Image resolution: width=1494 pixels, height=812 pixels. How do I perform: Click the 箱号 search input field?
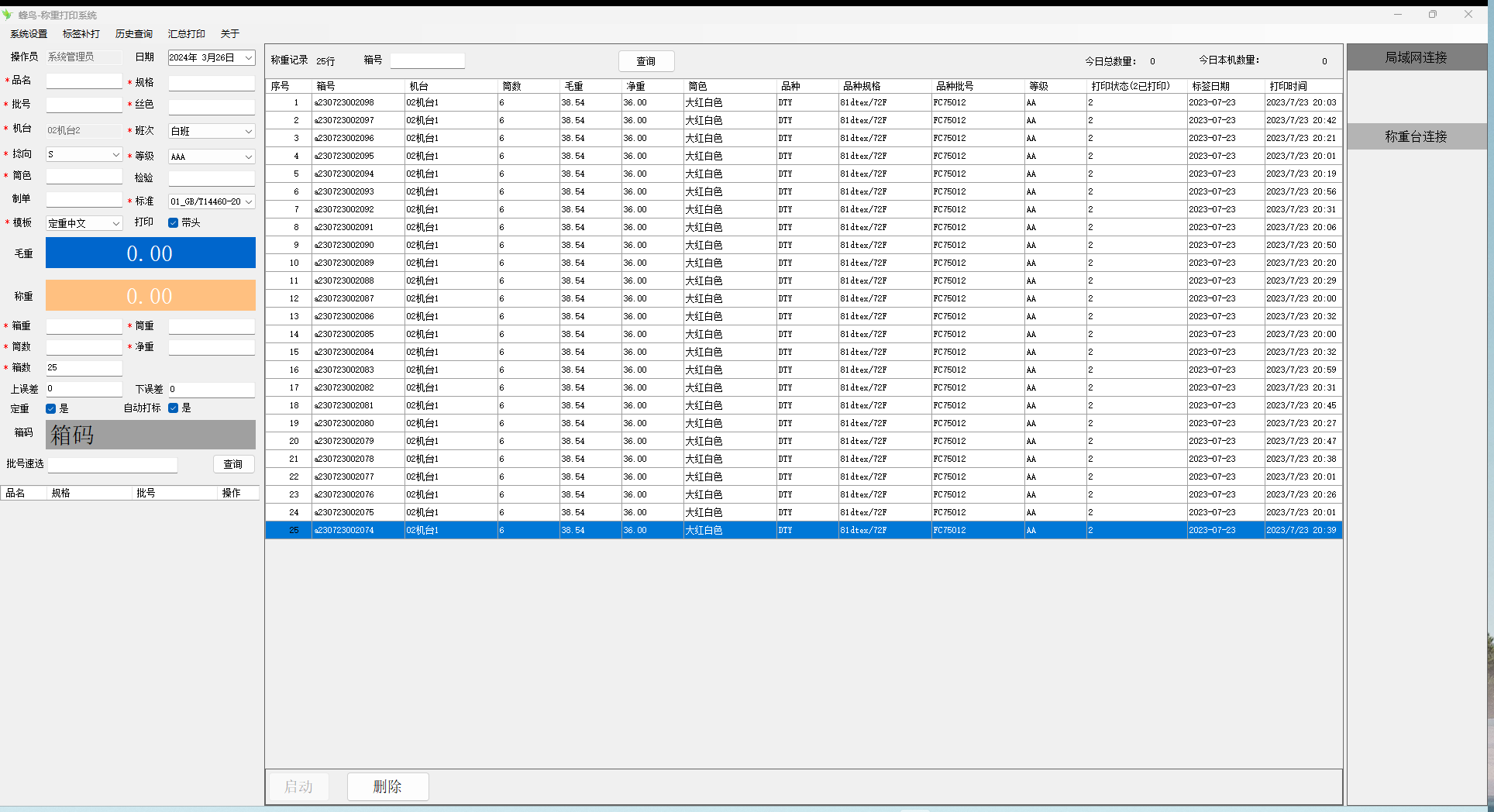427,60
